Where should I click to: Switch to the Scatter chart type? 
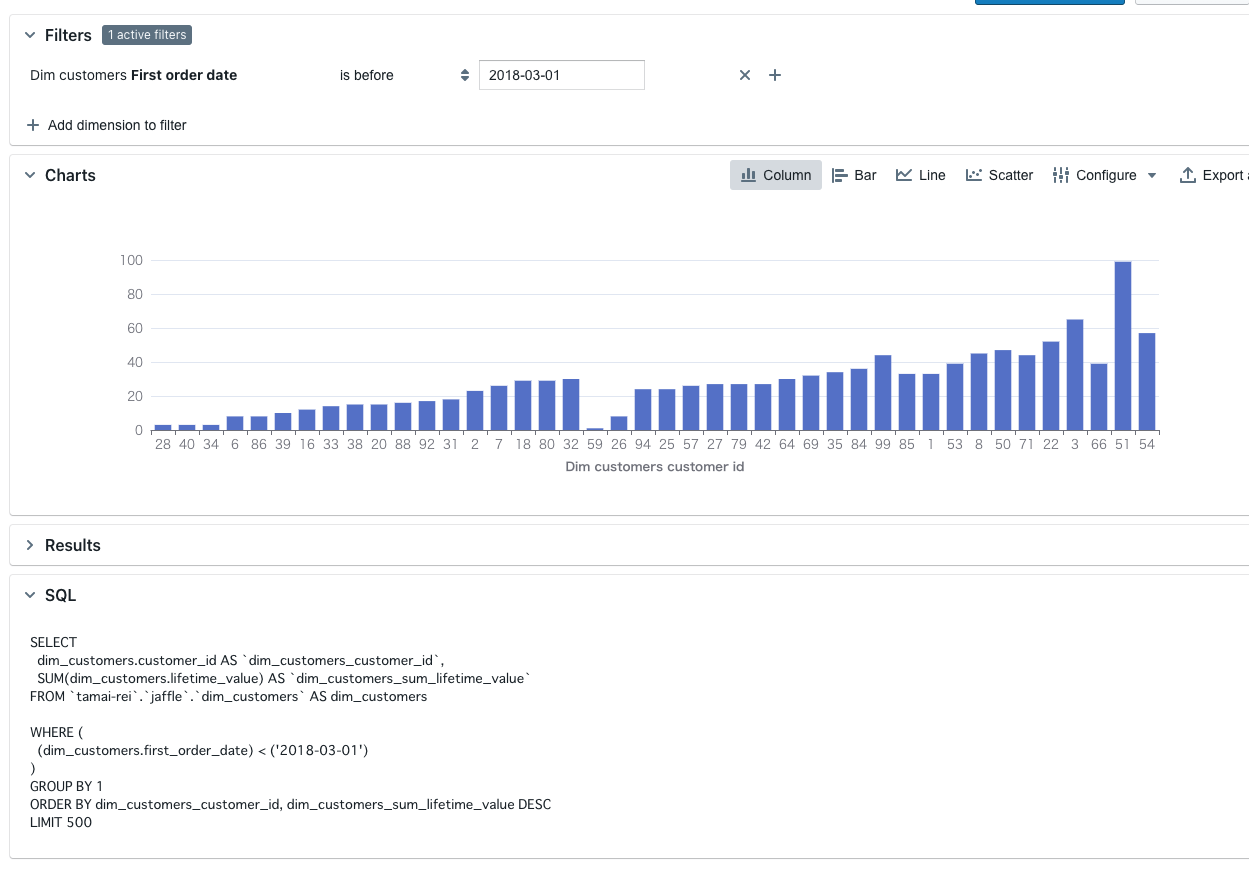click(x=999, y=175)
